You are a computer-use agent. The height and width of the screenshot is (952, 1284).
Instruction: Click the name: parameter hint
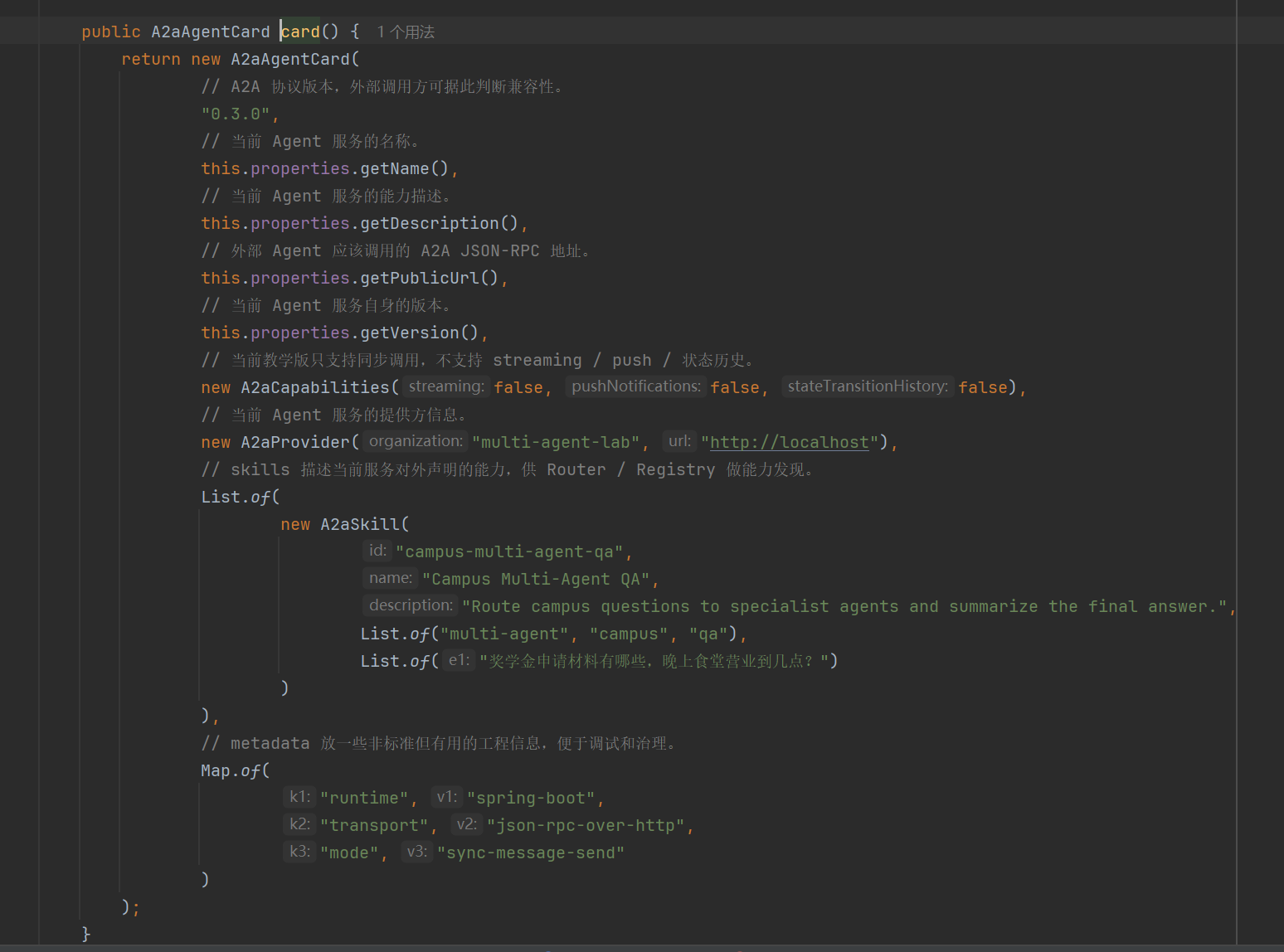click(x=391, y=578)
